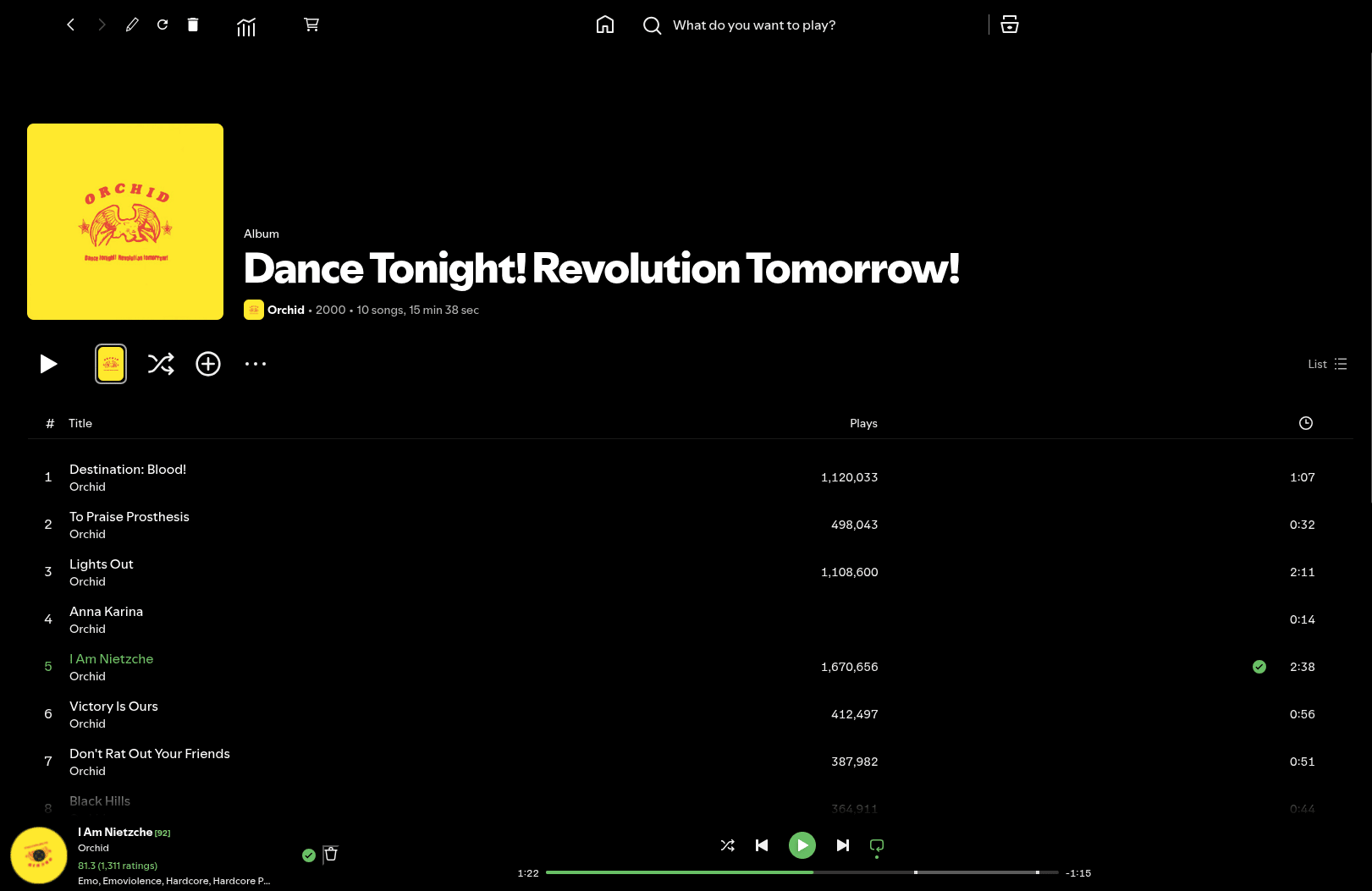The image size is (1372, 891).
Task: Open the Browse icon beside search
Action: point(1010,25)
